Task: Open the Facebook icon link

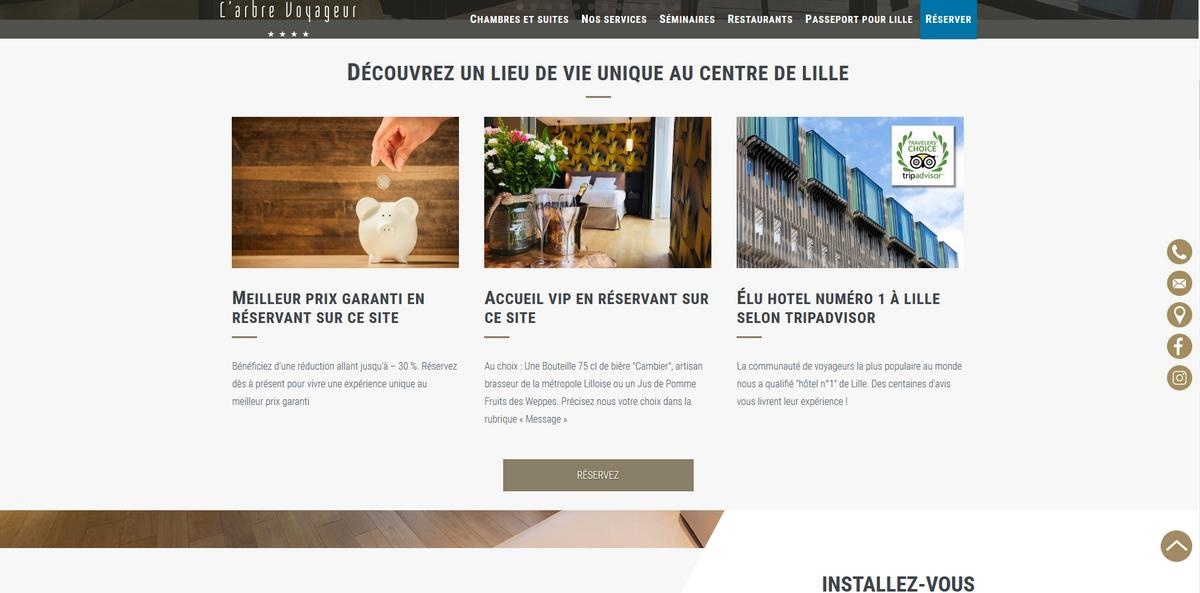Action: (x=1179, y=346)
